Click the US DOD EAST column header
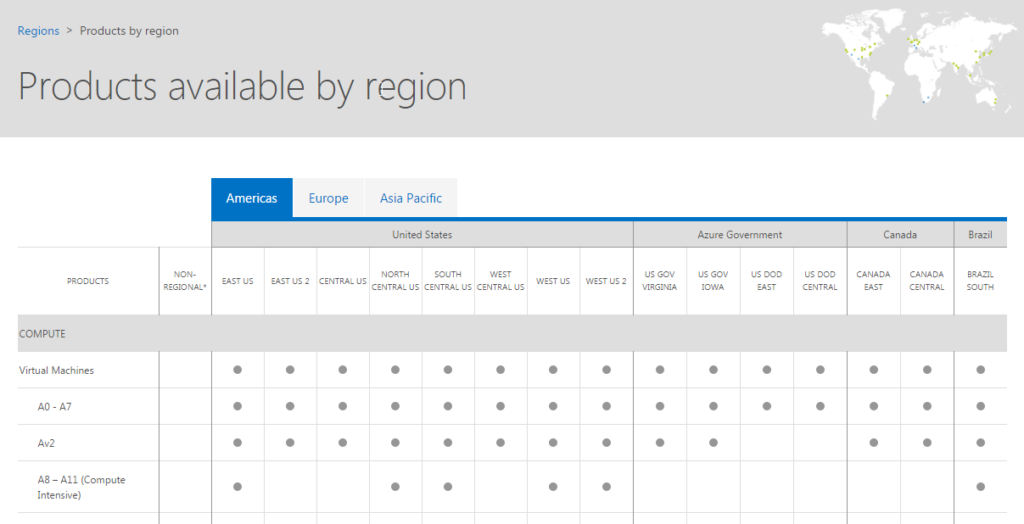Screen dimensions: 1024x524 [767, 281]
